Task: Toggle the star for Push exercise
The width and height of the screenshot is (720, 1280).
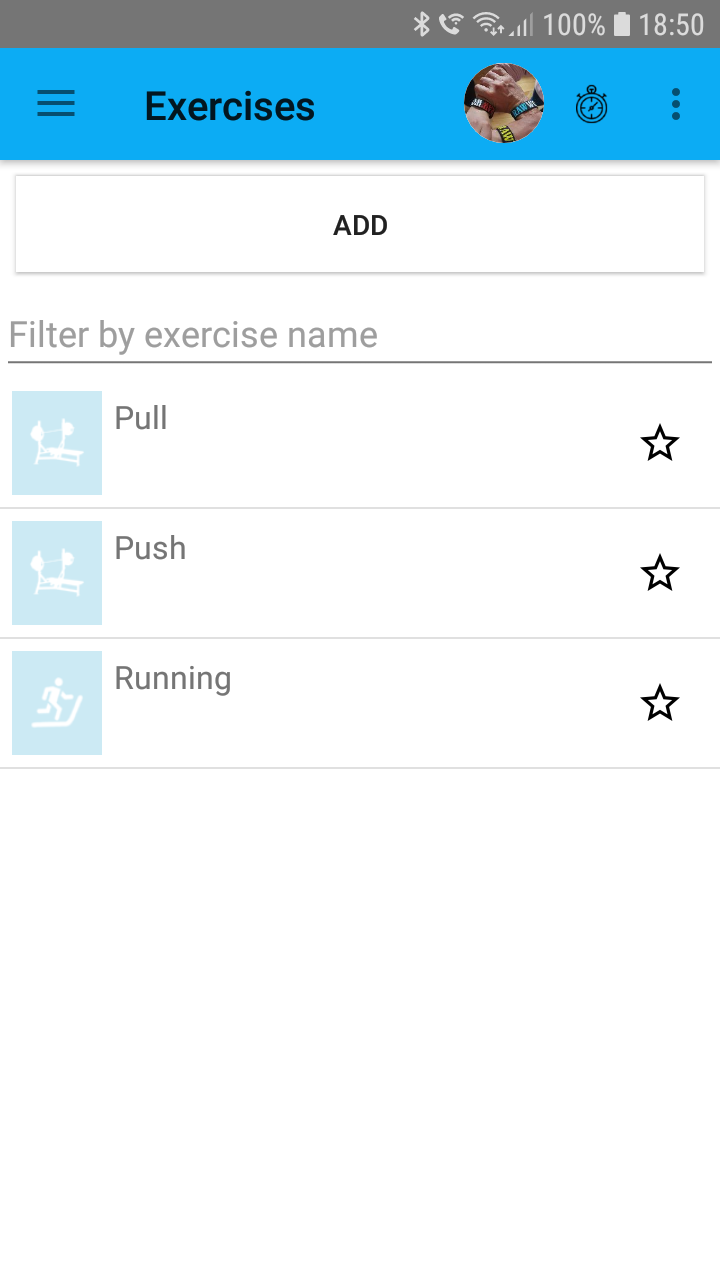Action: pyautogui.click(x=659, y=573)
